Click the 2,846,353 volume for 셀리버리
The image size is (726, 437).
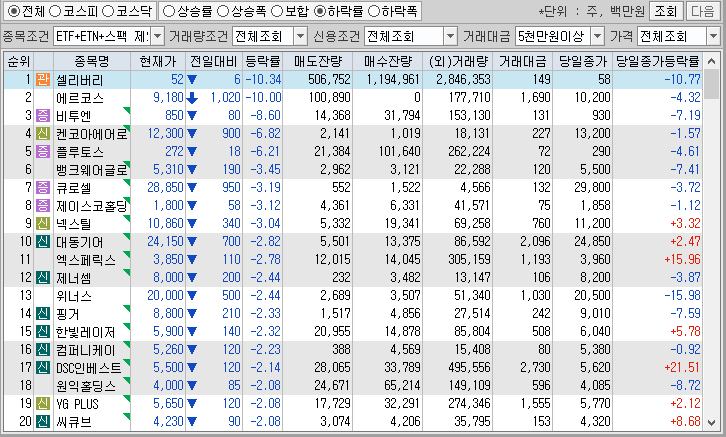[463, 80]
